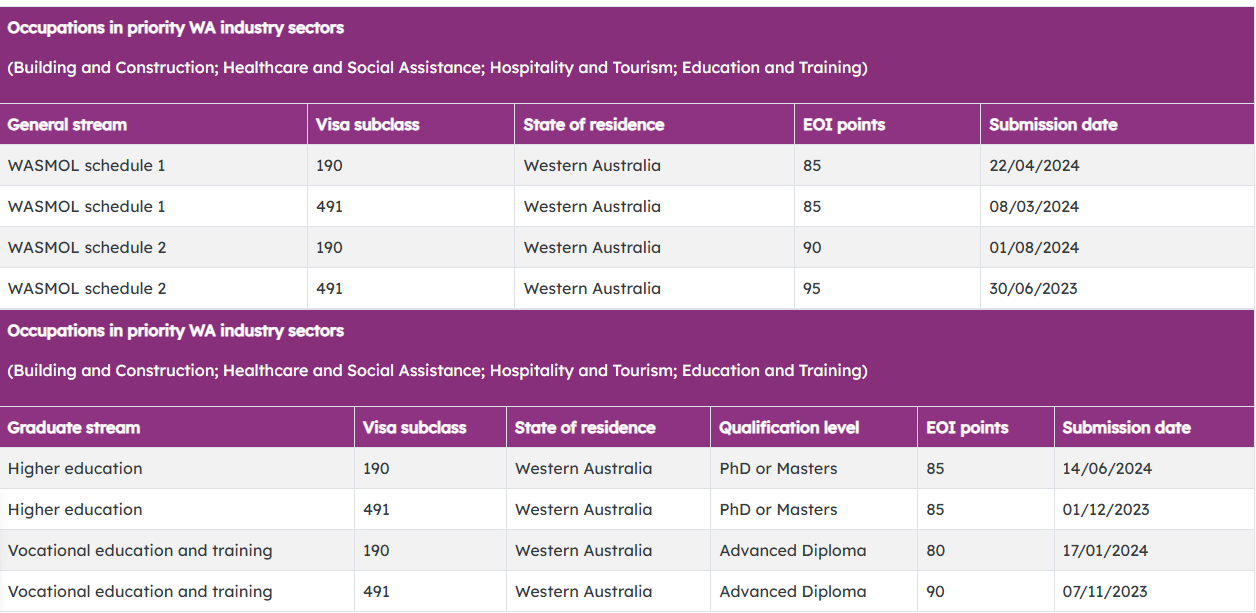
Task: Click the submission date 07/11/2023
Action: 1105,592
